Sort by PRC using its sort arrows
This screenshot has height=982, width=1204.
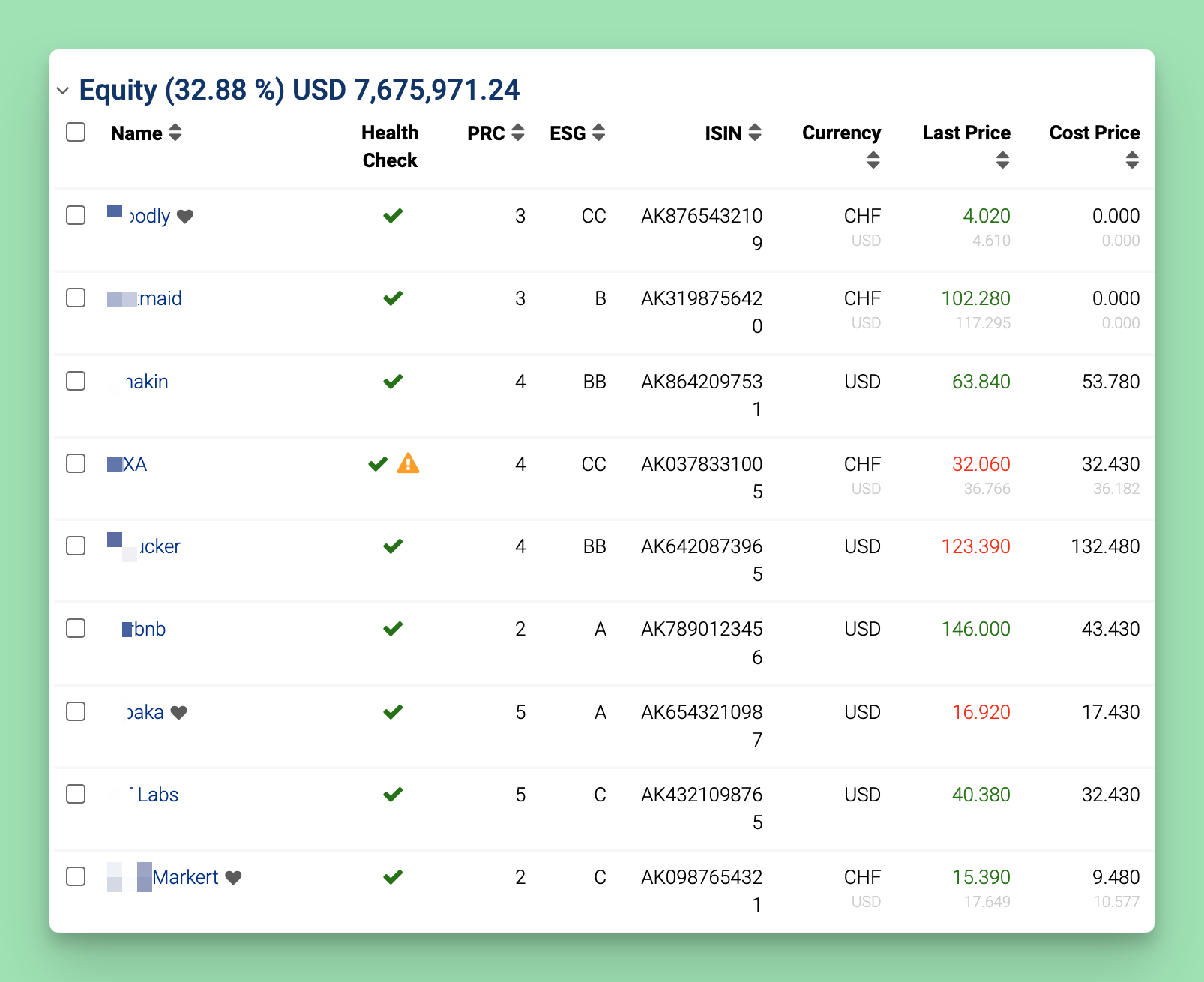click(517, 133)
